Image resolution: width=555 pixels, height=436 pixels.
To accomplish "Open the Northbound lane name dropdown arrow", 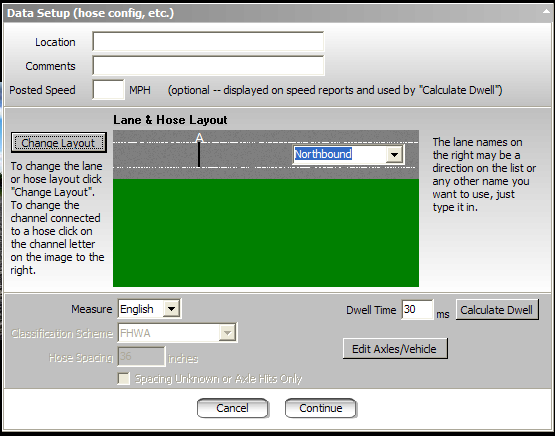I will 394,155.
